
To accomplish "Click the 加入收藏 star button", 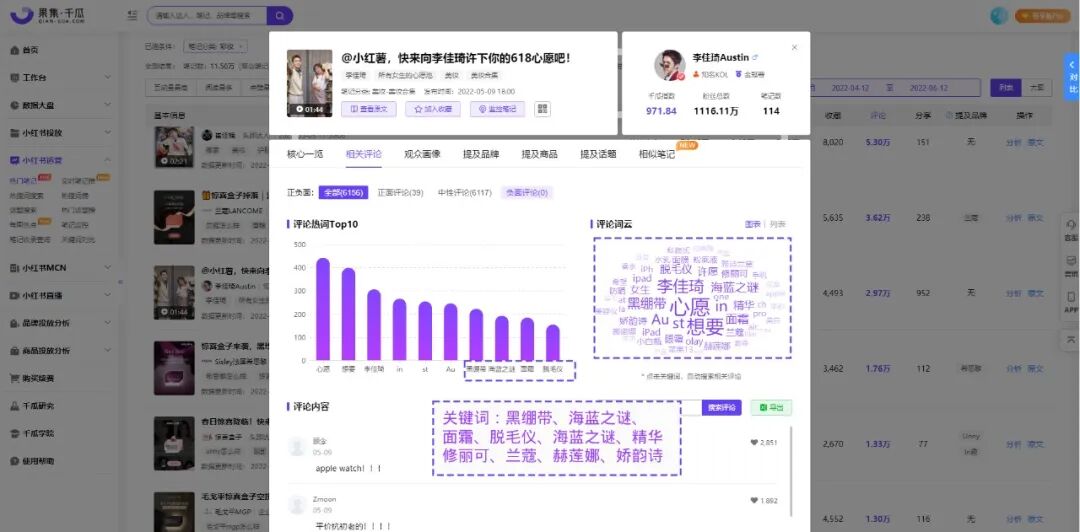I will pyautogui.click(x=433, y=109).
